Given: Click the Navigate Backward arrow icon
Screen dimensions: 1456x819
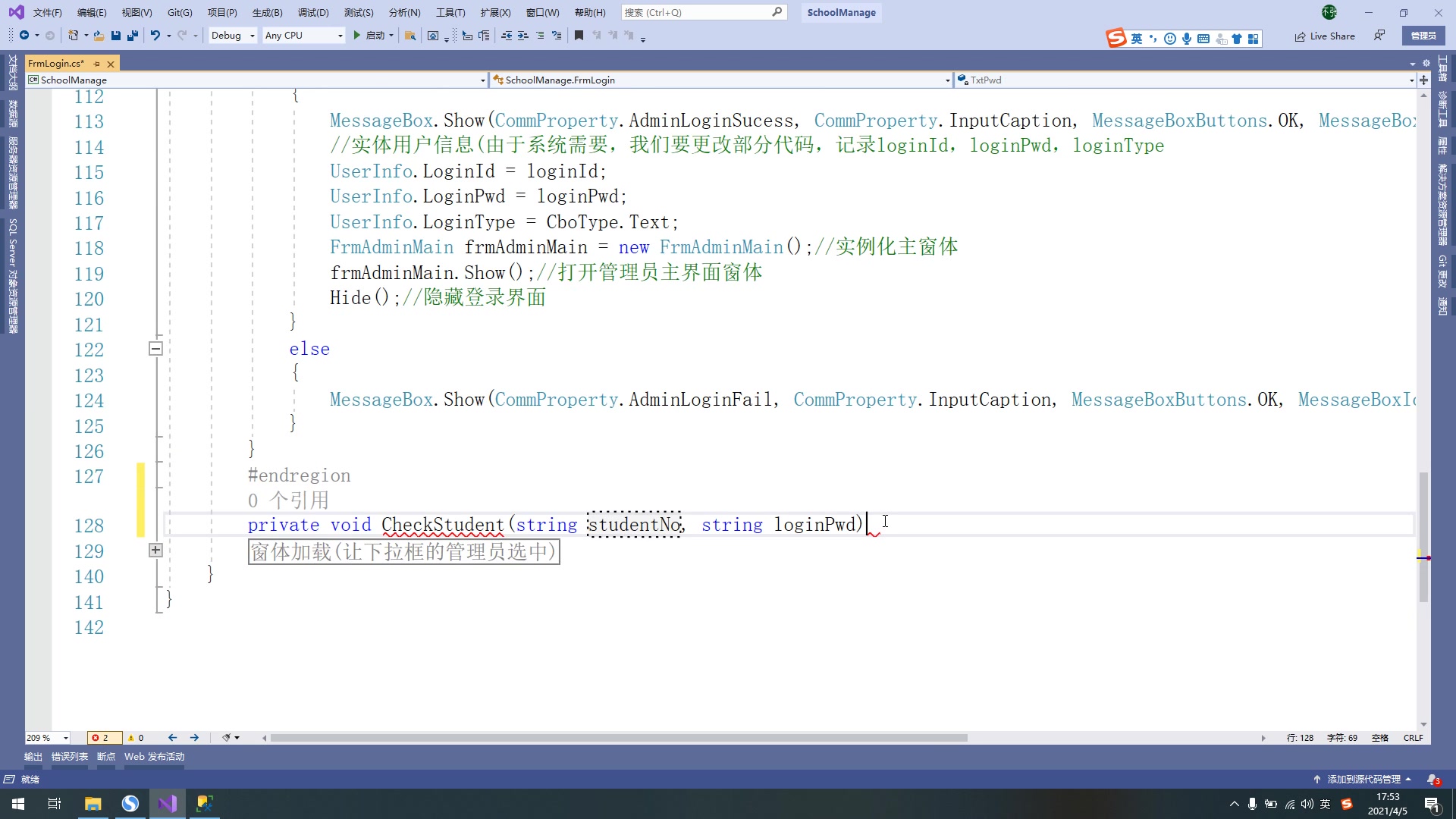Looking at the screenshot, I should 24,36.
